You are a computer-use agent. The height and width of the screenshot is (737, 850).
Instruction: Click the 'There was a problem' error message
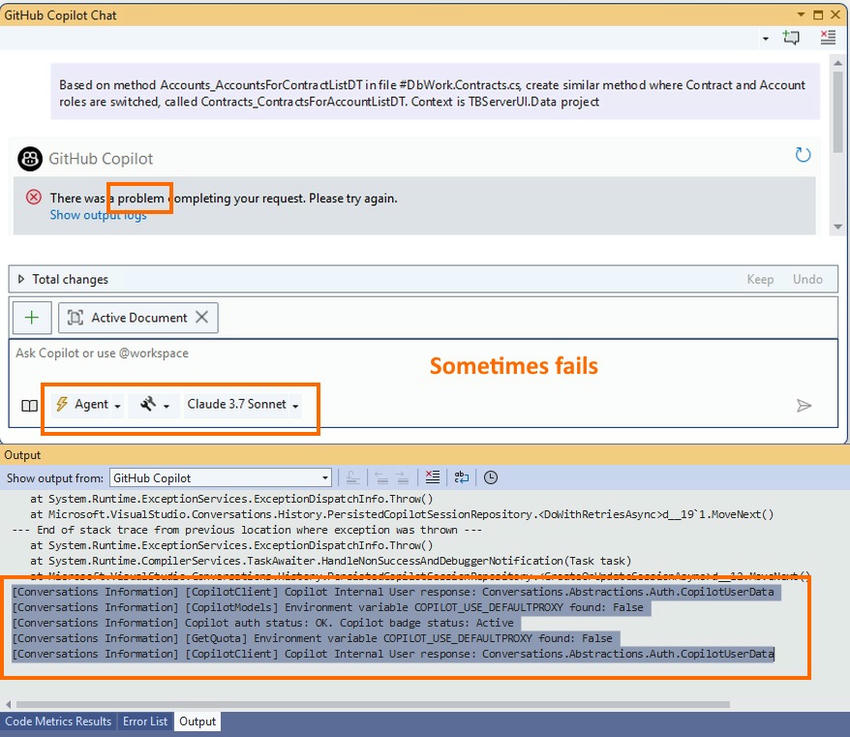click(x=223, y=198)
